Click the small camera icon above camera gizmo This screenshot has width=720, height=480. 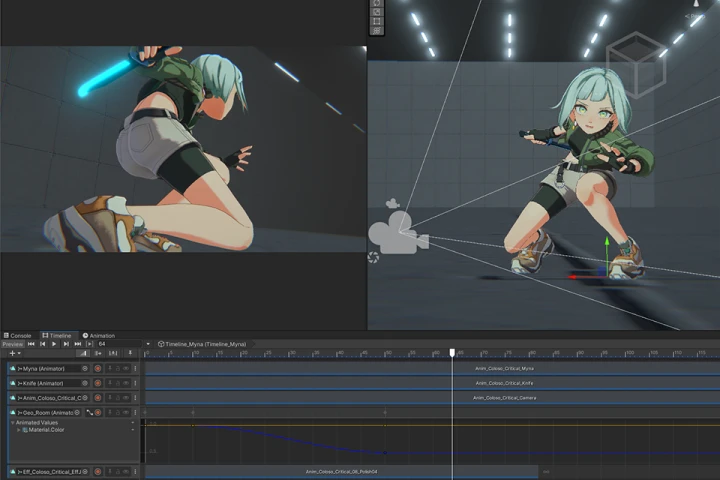[392, 203]
